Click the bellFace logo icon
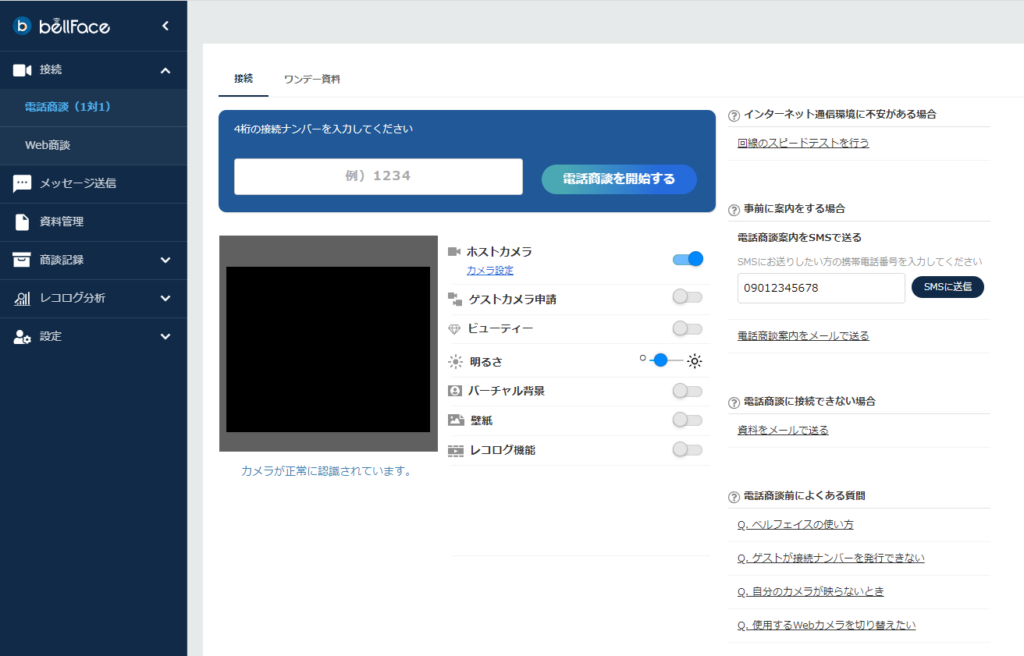This screenshot has width=1024, height=656. 23,26
